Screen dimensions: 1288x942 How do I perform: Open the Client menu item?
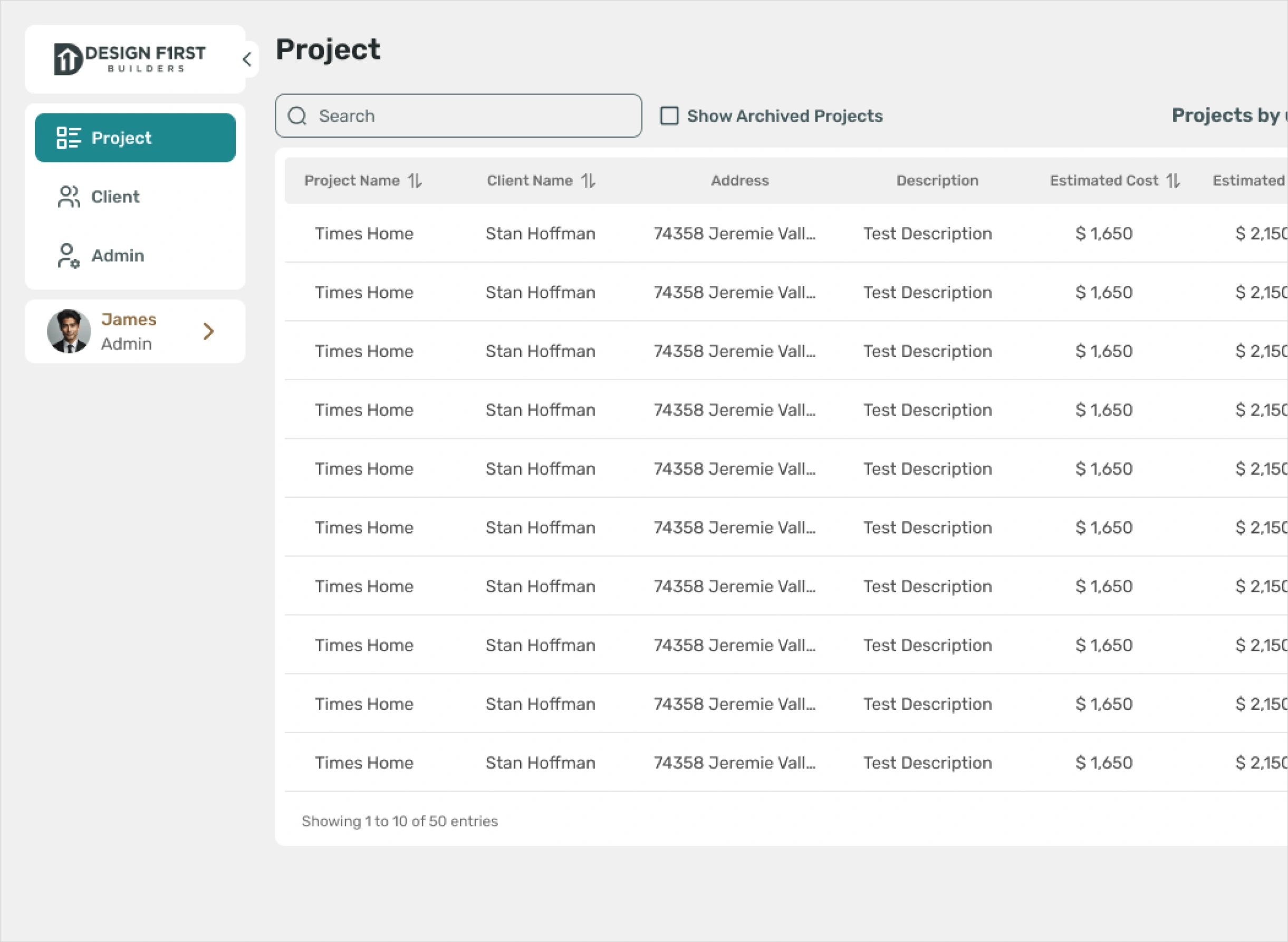115,197
